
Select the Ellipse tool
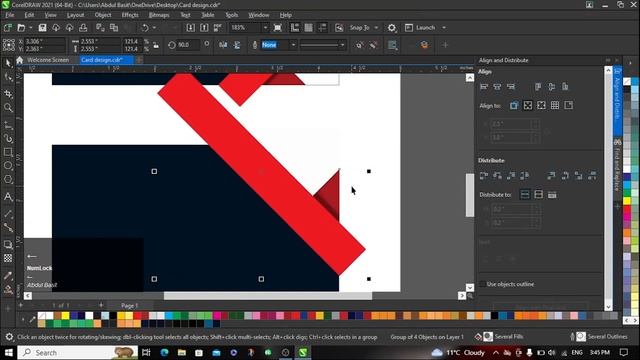[8, 166]
